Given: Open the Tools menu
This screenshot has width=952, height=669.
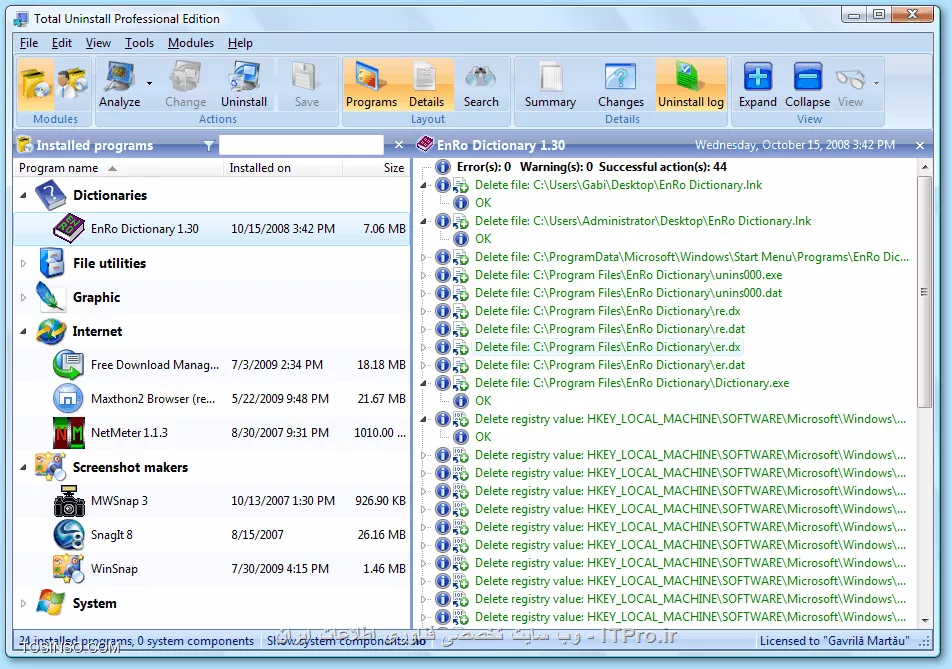Looking at the screenshot, I should (139, 43).
